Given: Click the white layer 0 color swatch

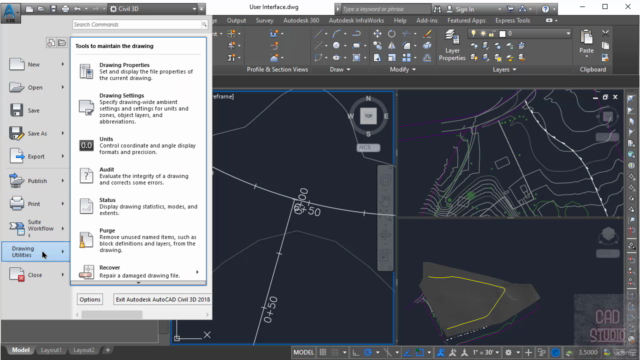Looking at the screenshot, I should (x=502, y=33).
